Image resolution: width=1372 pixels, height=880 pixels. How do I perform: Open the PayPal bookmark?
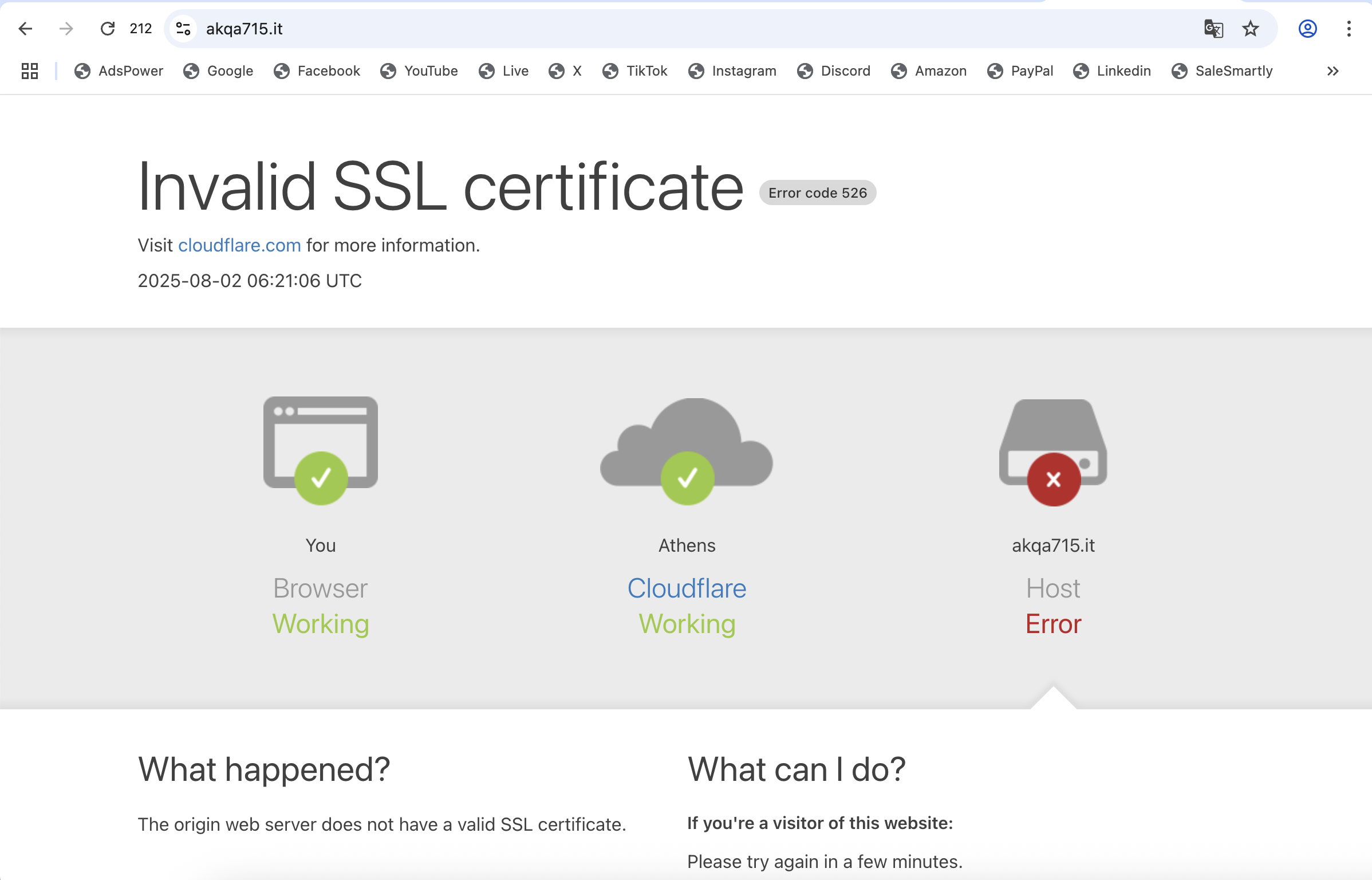click(x=1020, y=71)
